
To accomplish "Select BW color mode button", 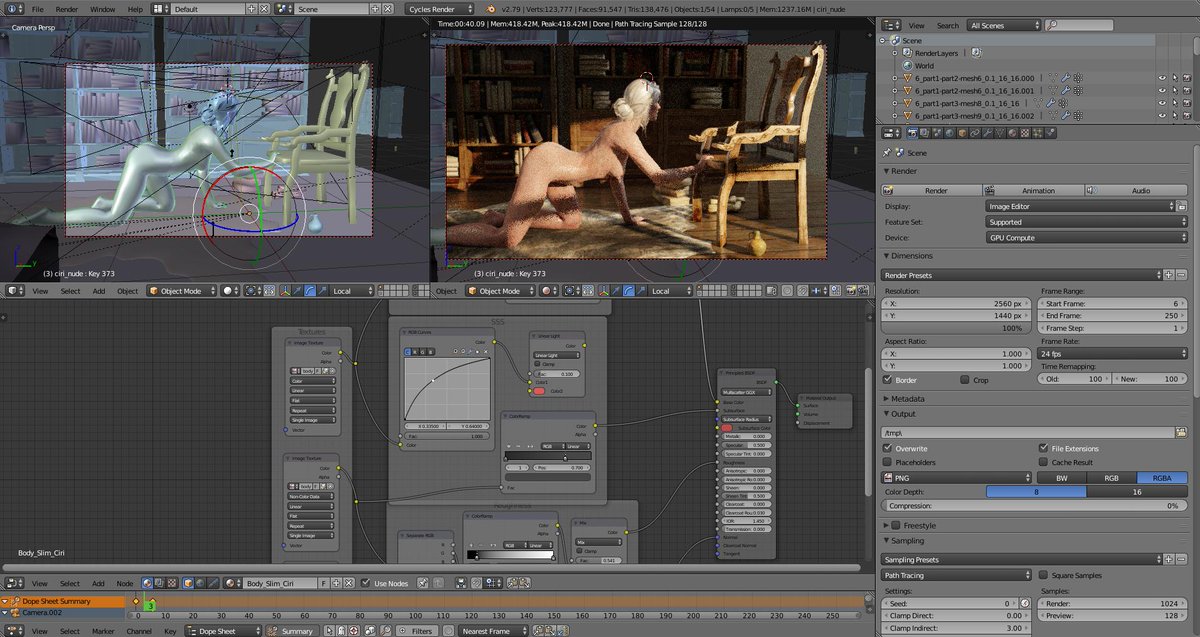I will point(1061,477).
